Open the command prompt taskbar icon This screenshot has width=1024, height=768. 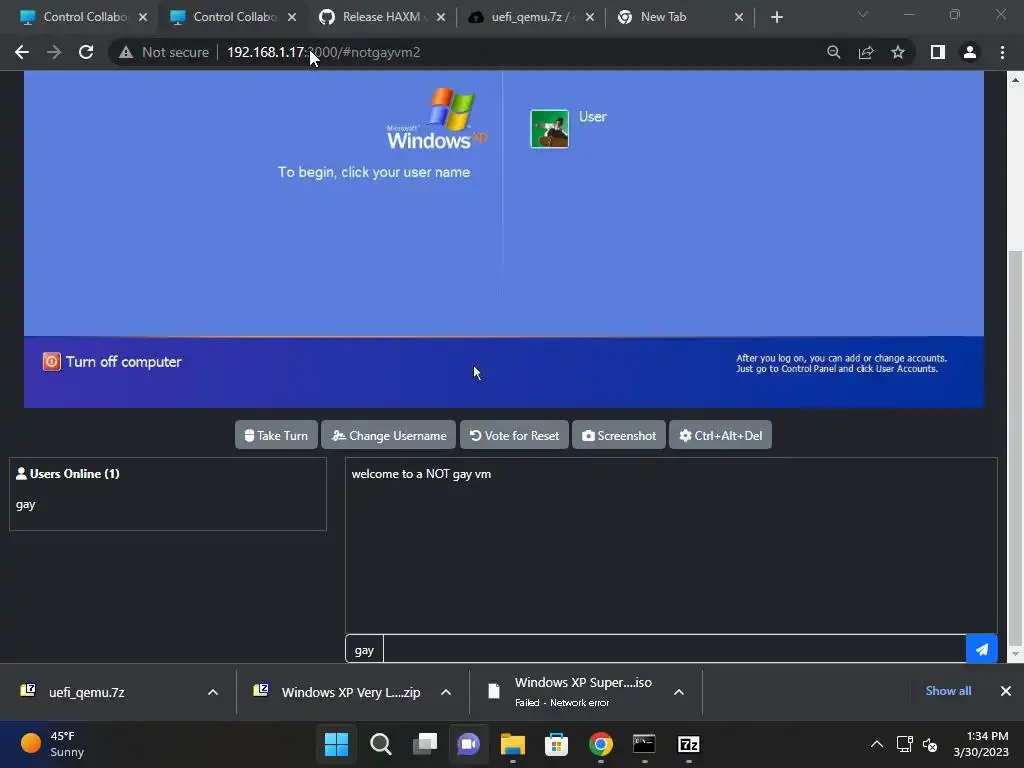coord(645,744)
